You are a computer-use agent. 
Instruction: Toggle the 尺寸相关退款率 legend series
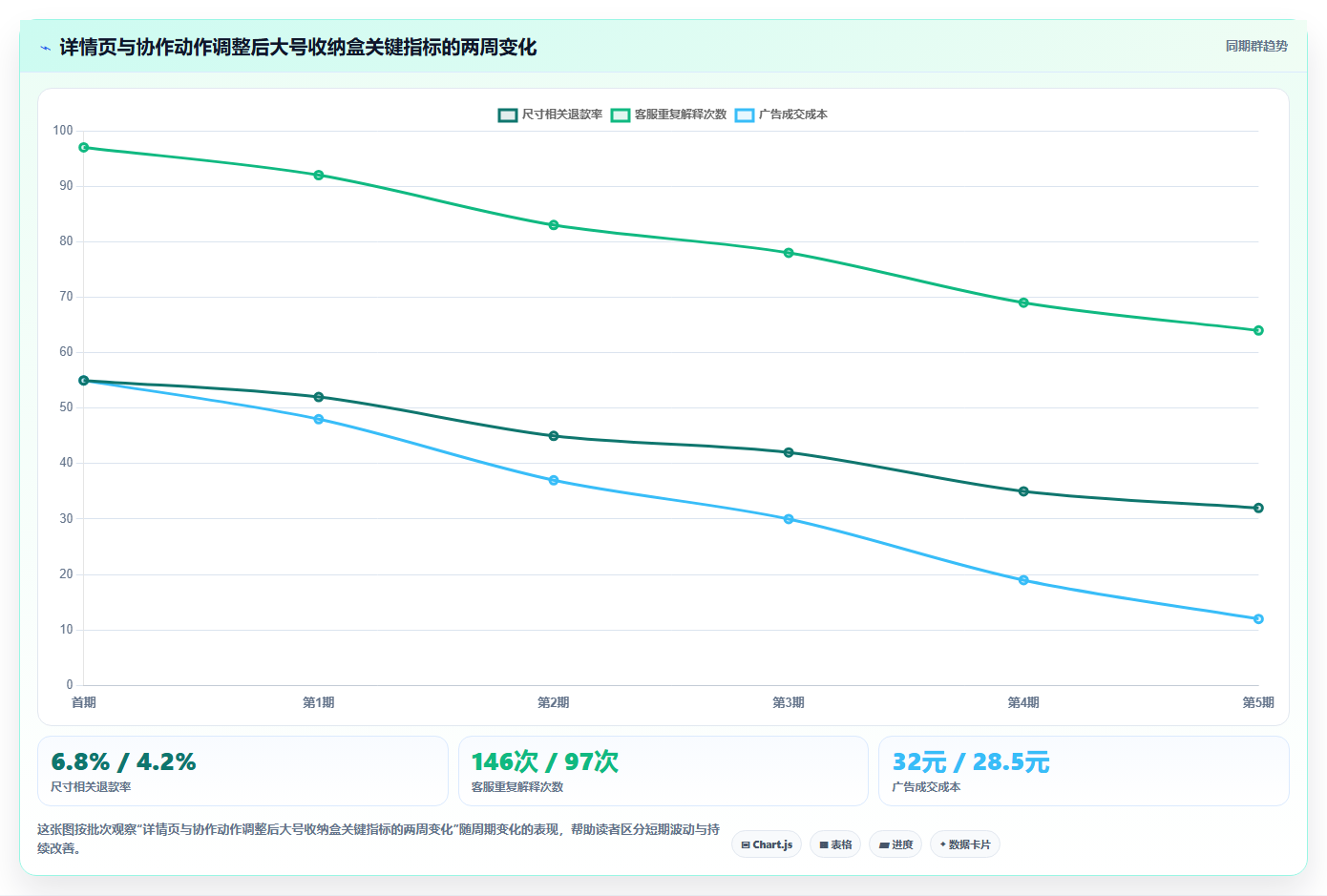click(x=550, y=115)
